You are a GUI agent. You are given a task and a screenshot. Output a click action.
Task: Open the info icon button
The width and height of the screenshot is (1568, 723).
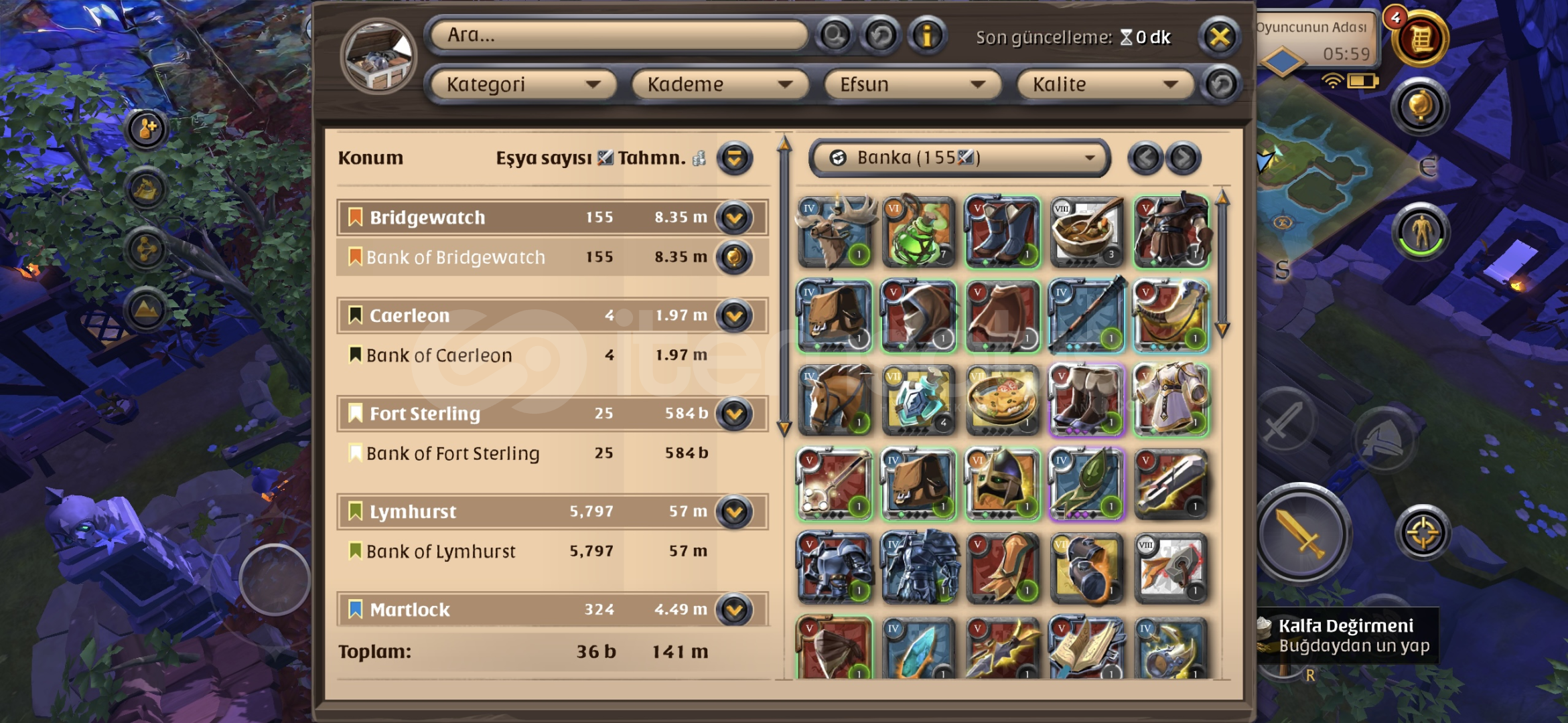click(x=927, y=35)
